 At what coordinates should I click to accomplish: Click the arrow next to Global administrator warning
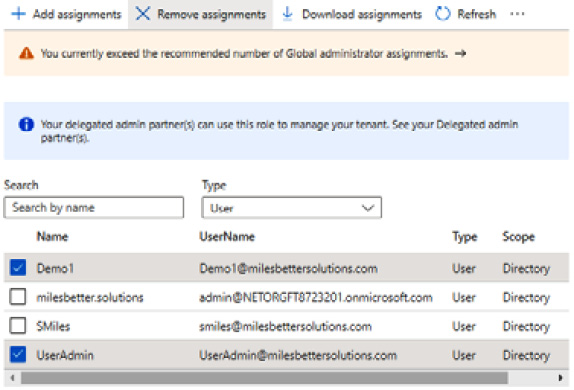tap(460, 53)
